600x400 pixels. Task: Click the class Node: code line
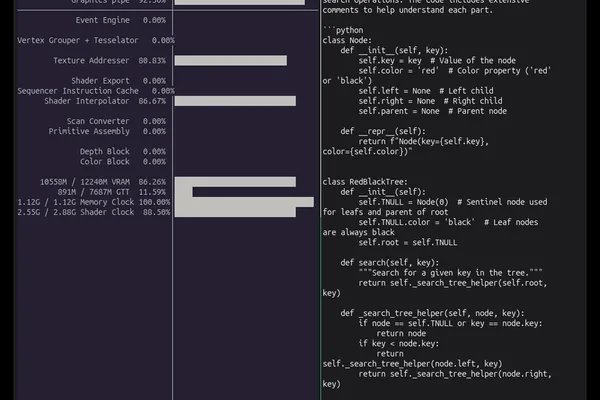(x=347, y=40)
